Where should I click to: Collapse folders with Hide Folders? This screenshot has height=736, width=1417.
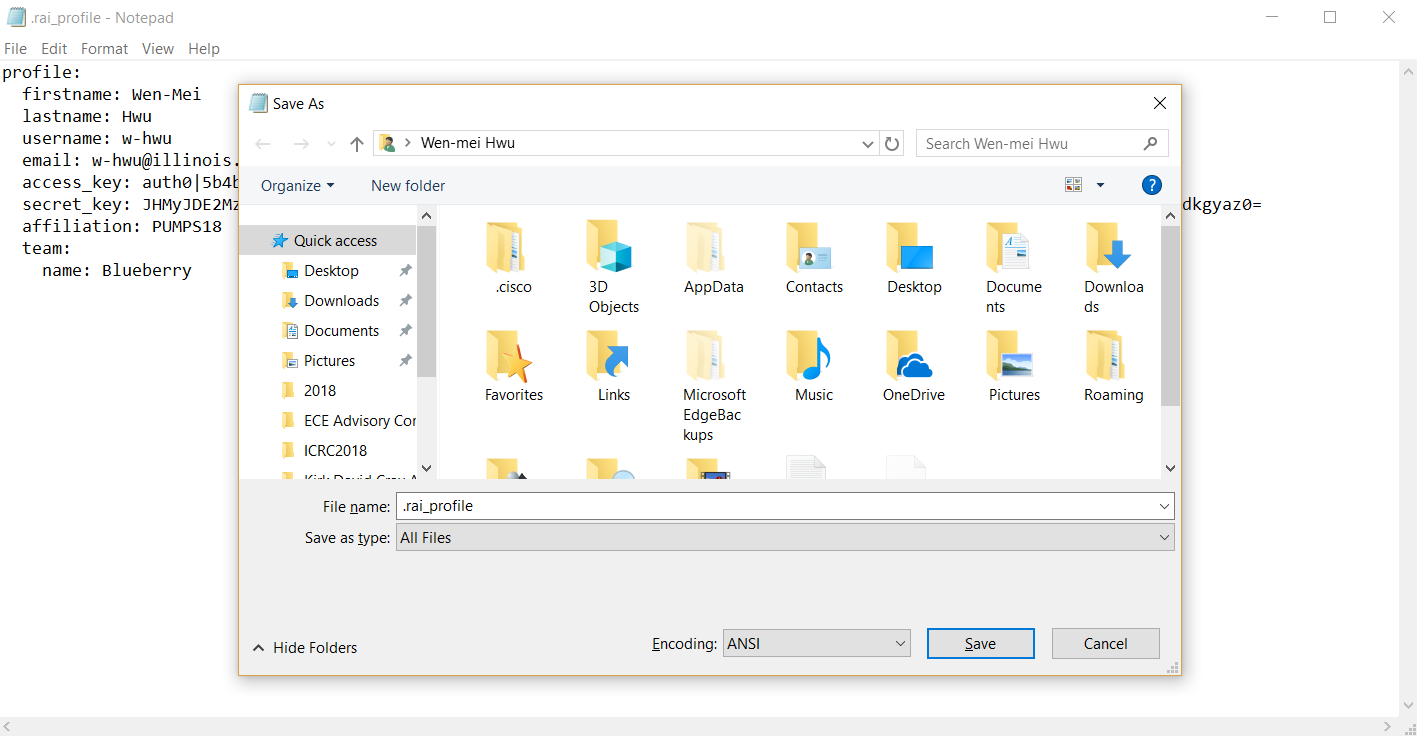[x=305, y=647]
